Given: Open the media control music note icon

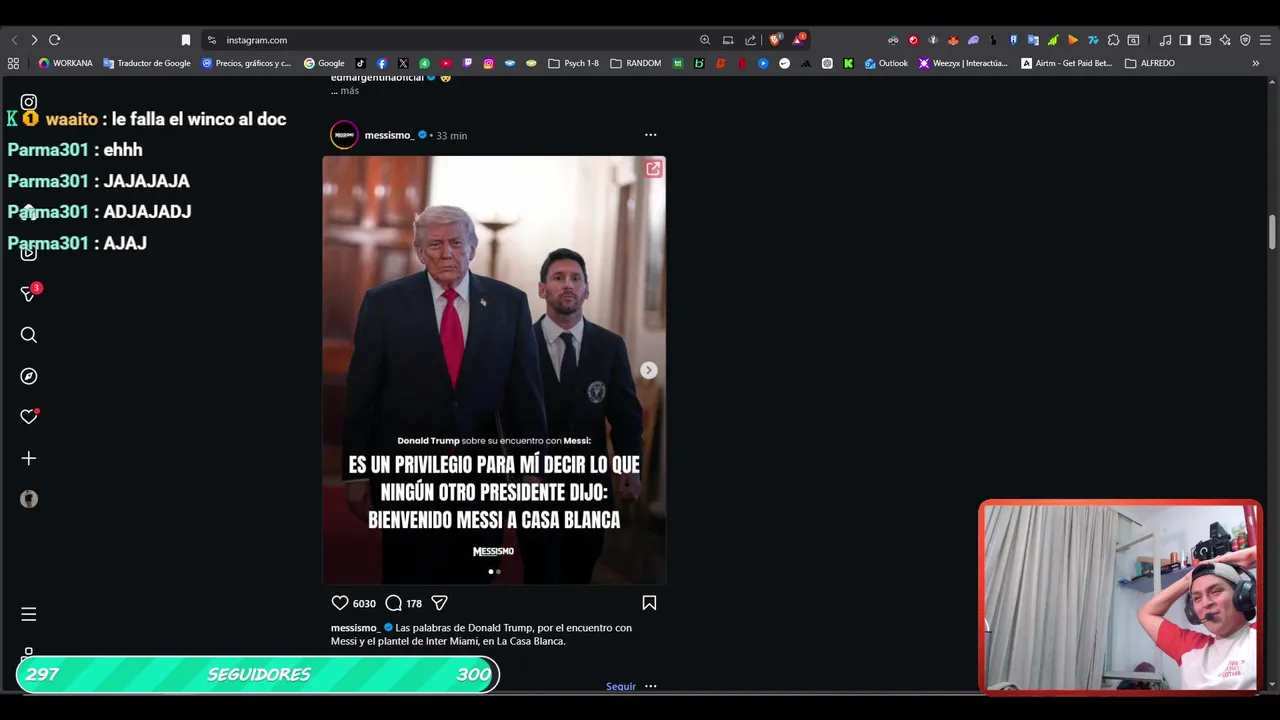Looking at the screenshot, I should point(1165,40).
